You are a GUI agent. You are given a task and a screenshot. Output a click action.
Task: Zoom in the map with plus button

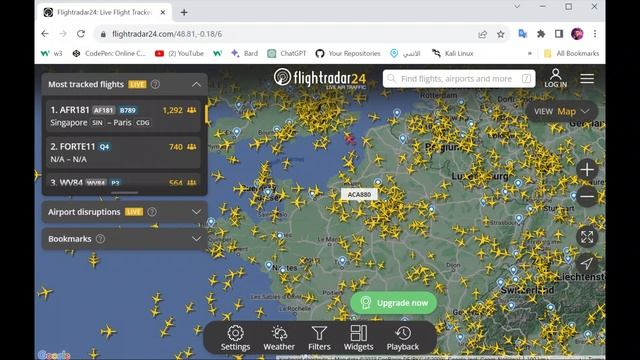[x=587, y=169]
